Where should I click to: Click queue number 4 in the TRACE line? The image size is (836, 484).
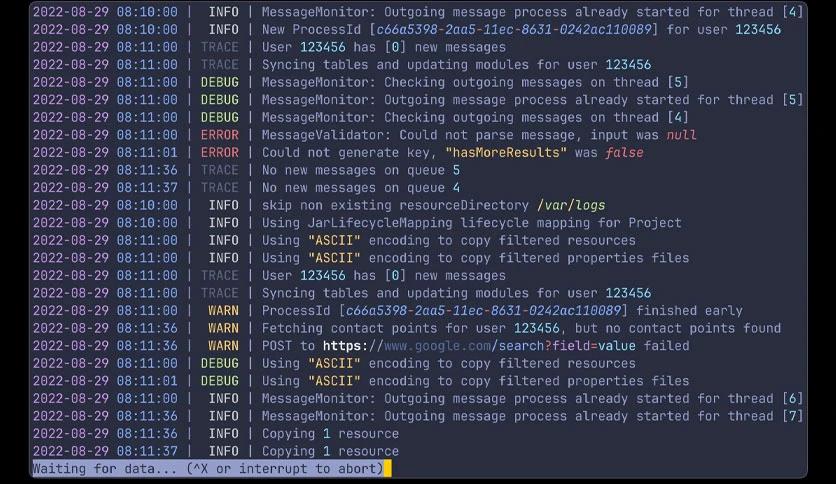pos(456,188)
